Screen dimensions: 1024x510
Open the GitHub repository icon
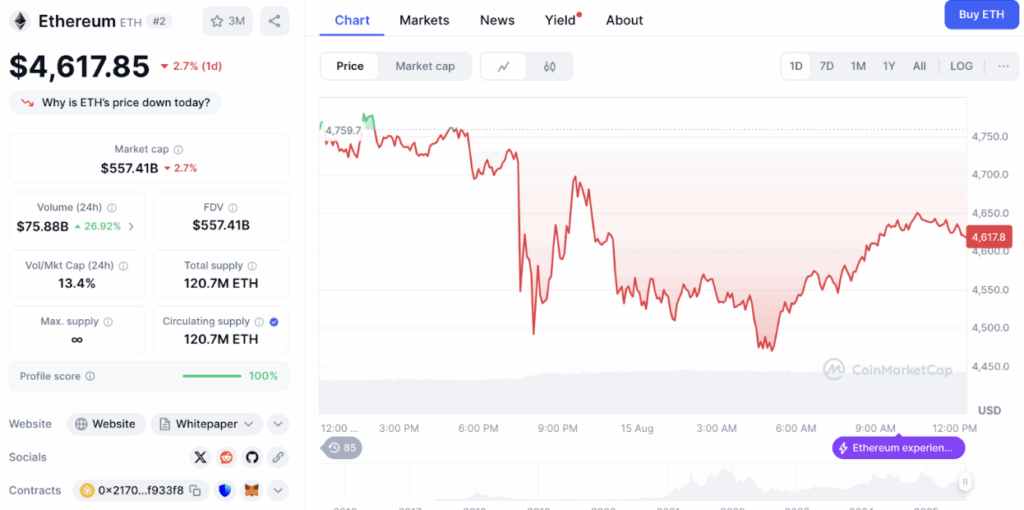pos(252,457)
